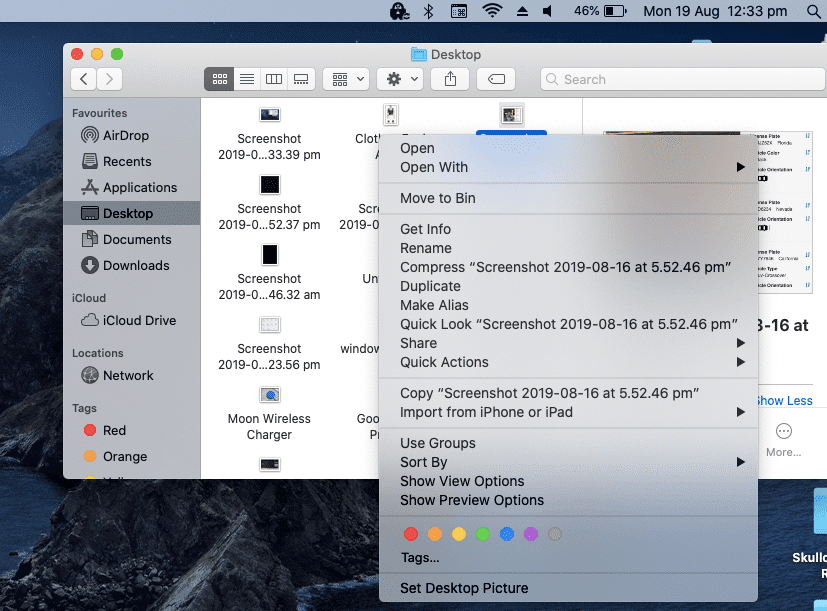Open the item grouping dropdown in toolbar
Viewport: 827px width, 611px height.
click(x=345, y=79)
